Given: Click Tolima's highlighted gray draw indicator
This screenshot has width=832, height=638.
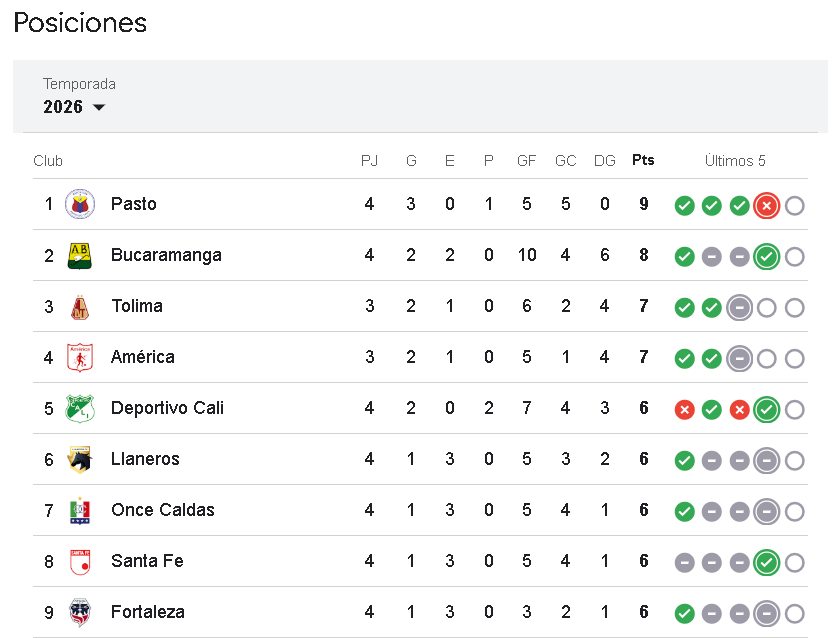Looking at the screenshot, I should 739,307.
